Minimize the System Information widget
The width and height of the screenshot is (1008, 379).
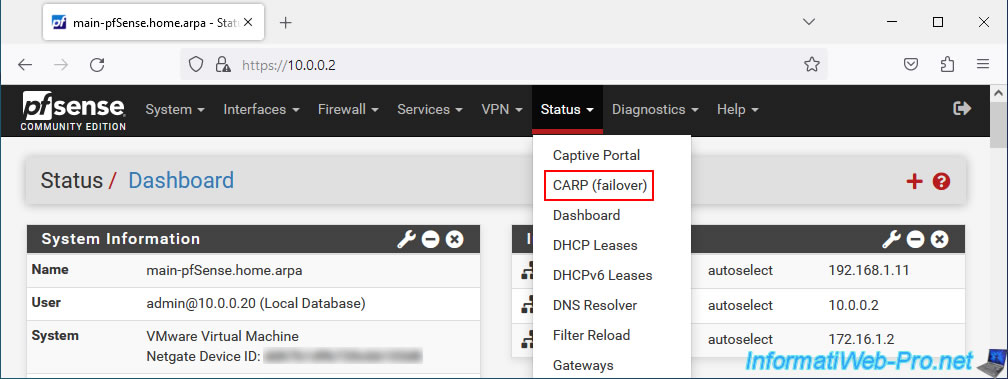[430, 240]
